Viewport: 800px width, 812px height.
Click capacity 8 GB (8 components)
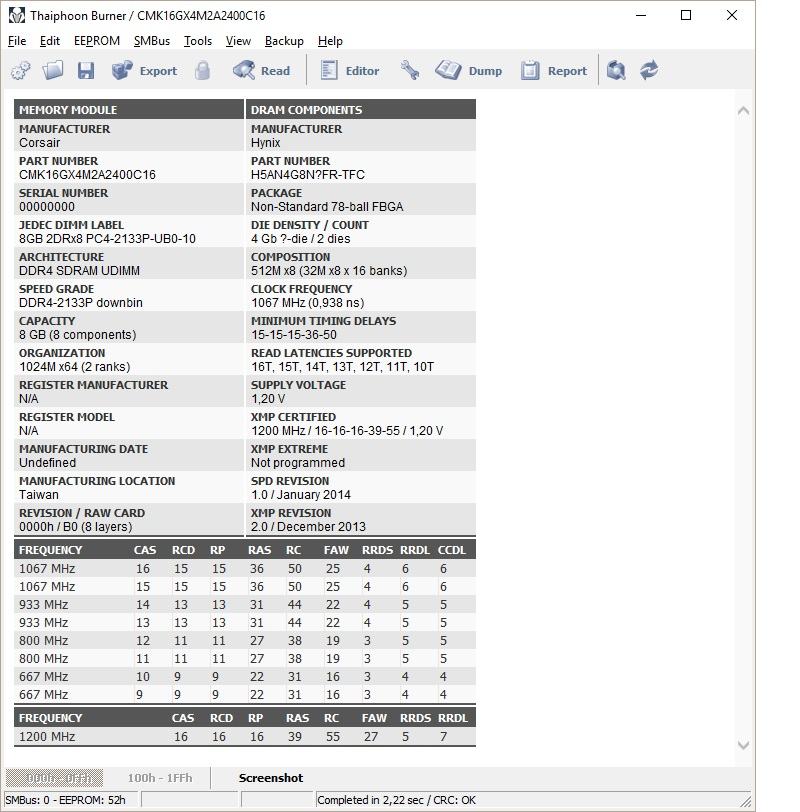(78, 335)
